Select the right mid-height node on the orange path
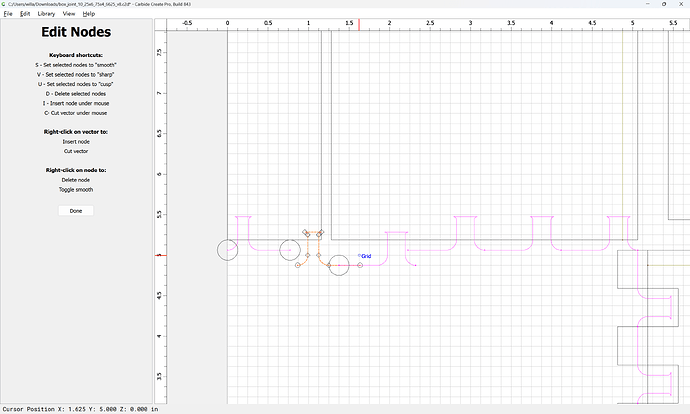 (319, 255)
